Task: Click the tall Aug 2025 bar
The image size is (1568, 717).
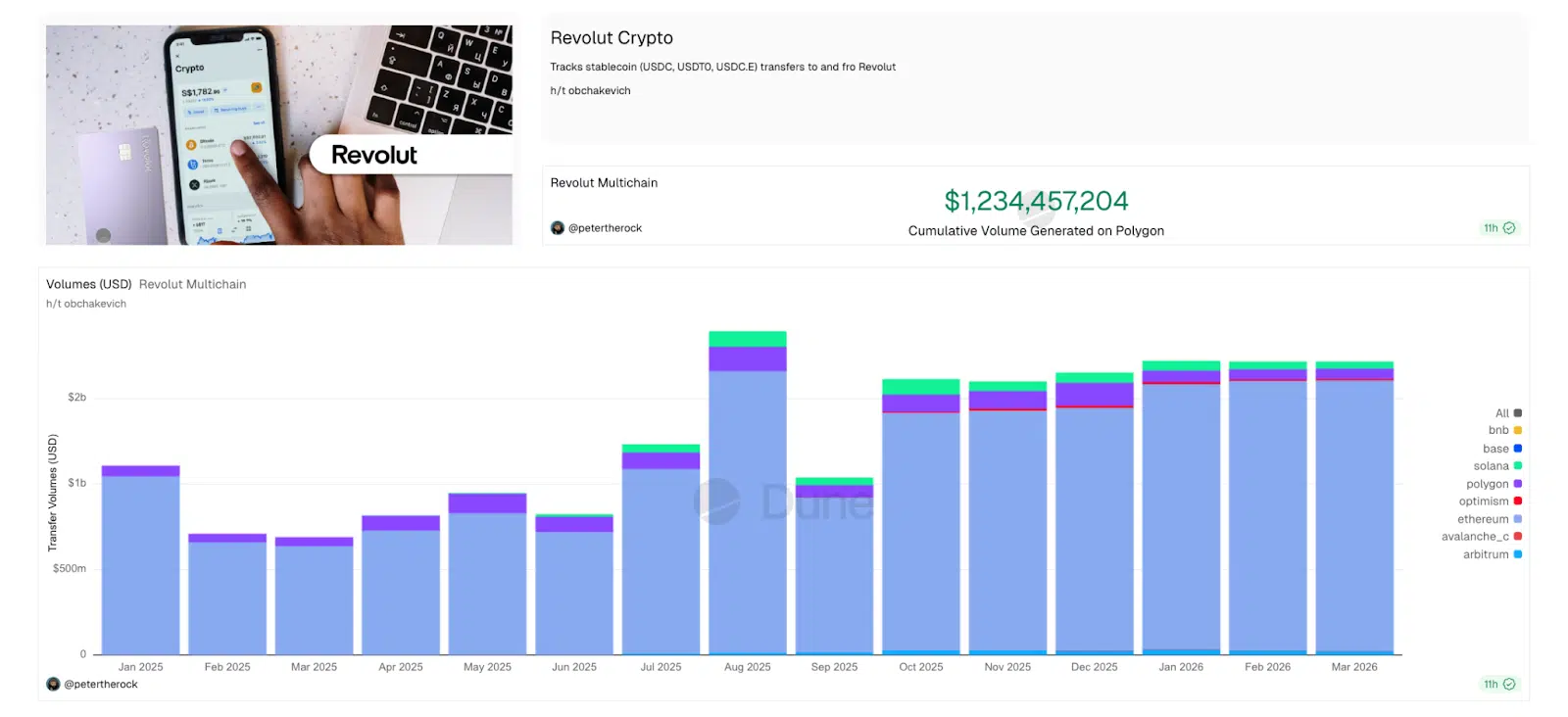Action: click(x=748, y=490)
